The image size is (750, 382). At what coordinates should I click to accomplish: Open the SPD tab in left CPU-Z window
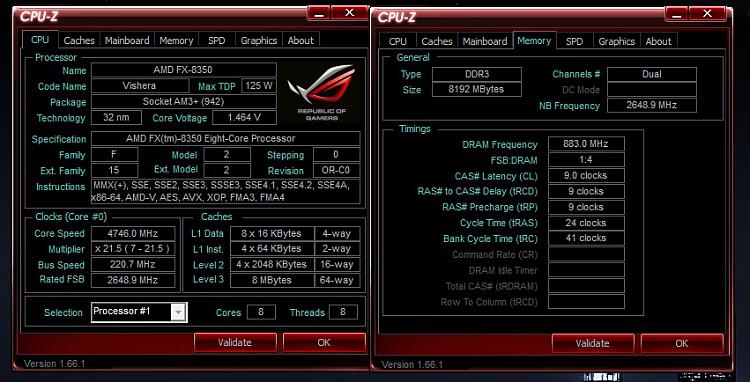tap(216, 41)
